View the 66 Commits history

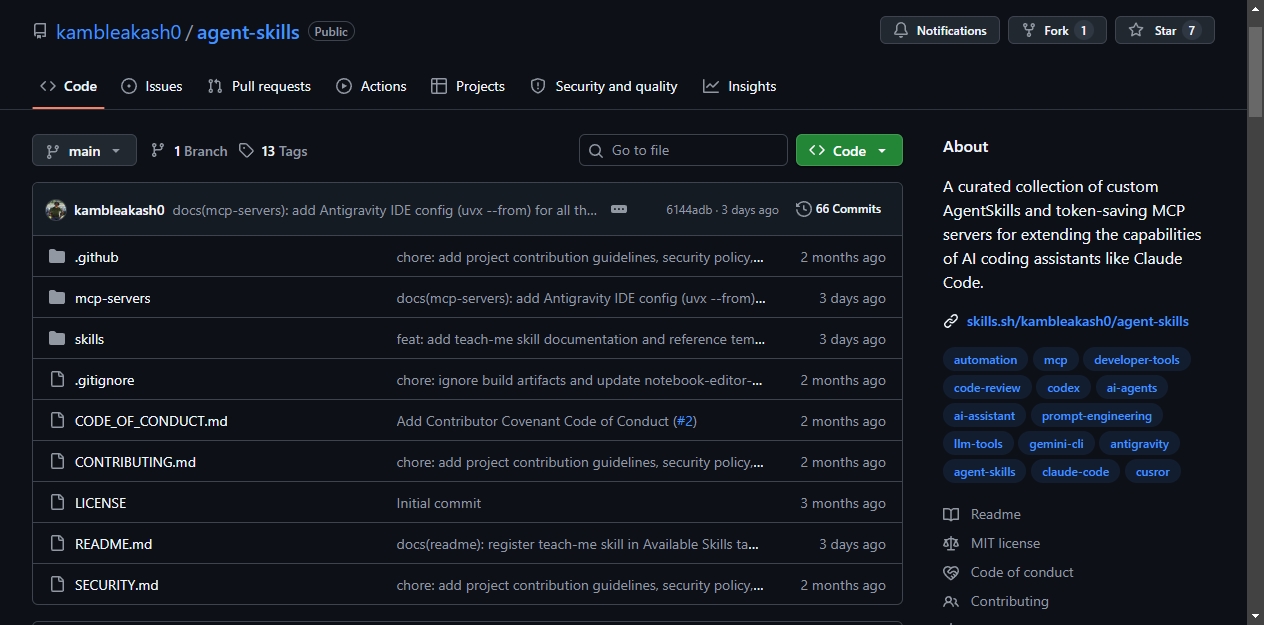(x=838, y=209)
